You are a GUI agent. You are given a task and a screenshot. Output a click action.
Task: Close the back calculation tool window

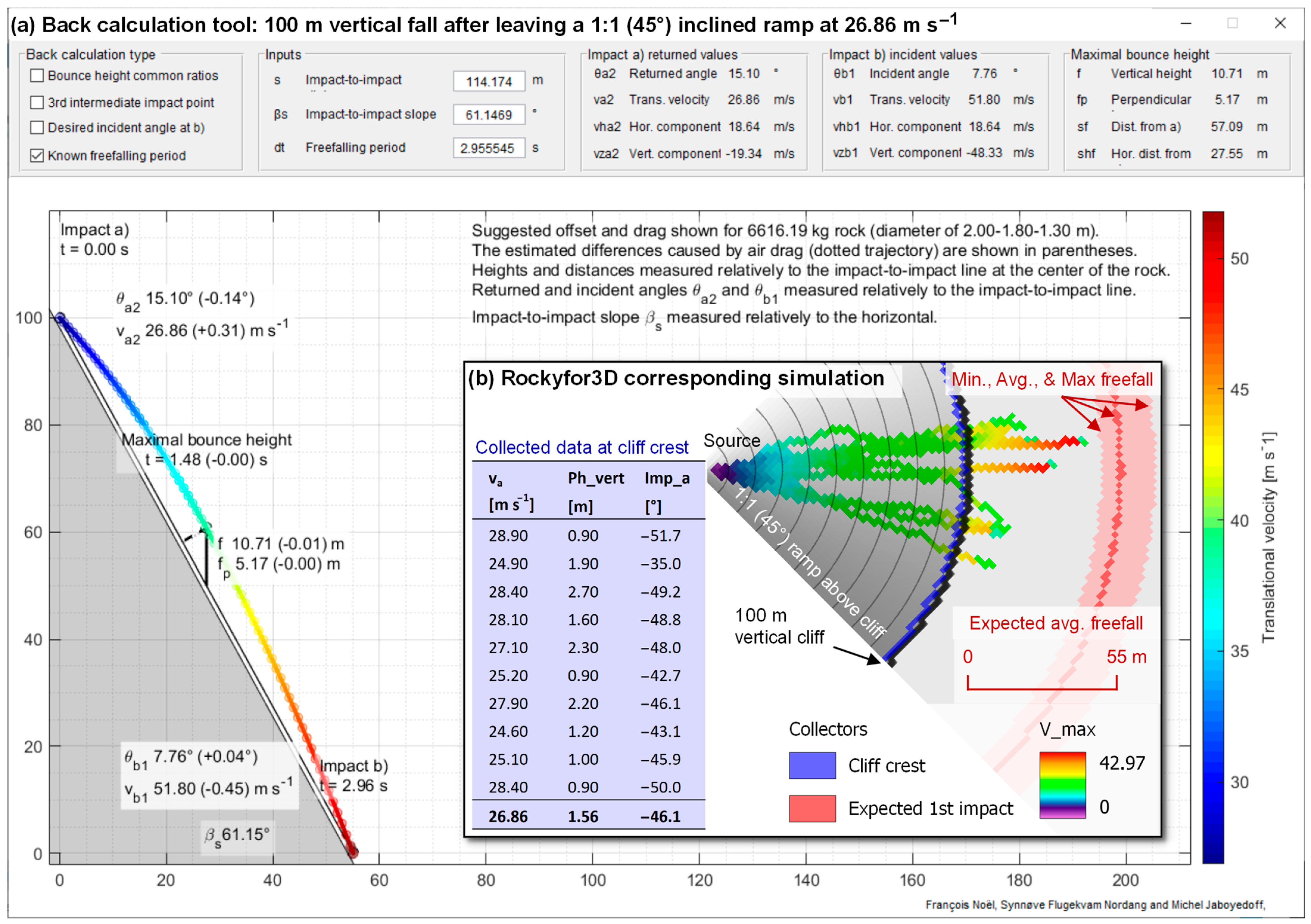1280,24
